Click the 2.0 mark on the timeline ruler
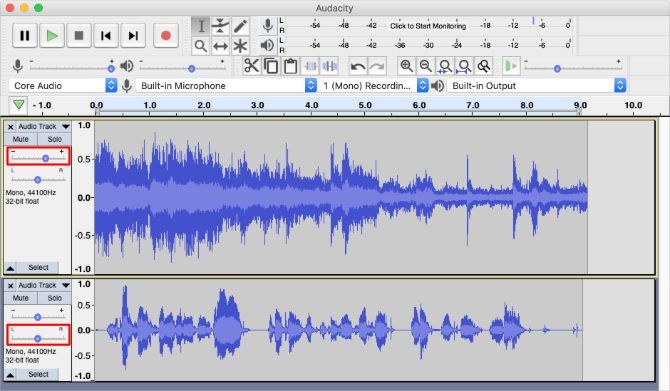Viewport: 670px width, 391px height. pos(204,105)
